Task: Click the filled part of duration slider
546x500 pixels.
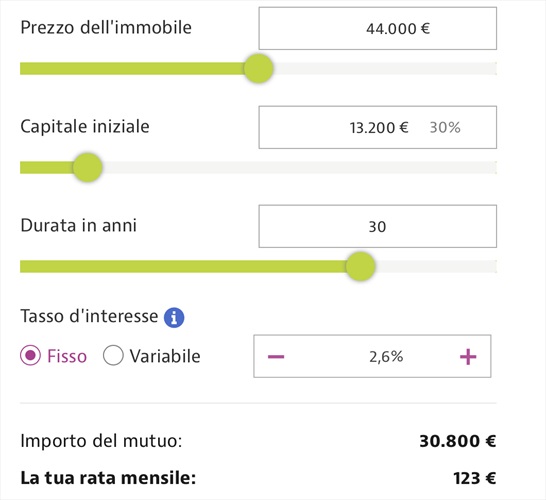Action: tap(183, 266)
